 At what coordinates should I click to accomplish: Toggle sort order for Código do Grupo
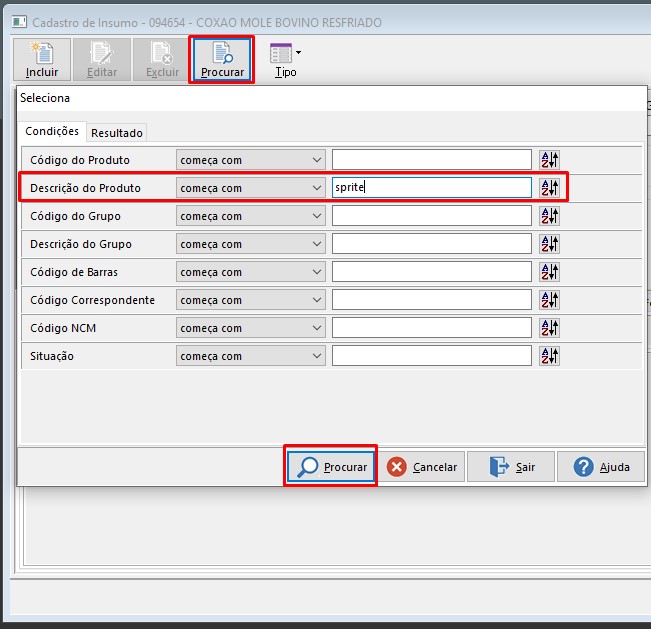(x=550, y=216)
